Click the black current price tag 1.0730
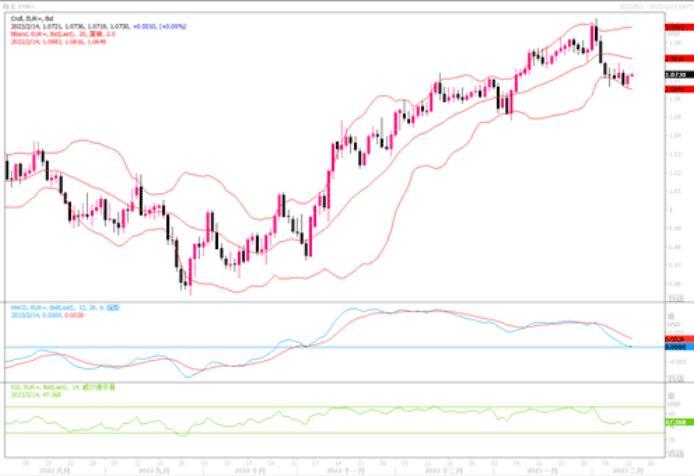Image resolution: width=694 pixels, height=476 pixels. click(675, 75)
